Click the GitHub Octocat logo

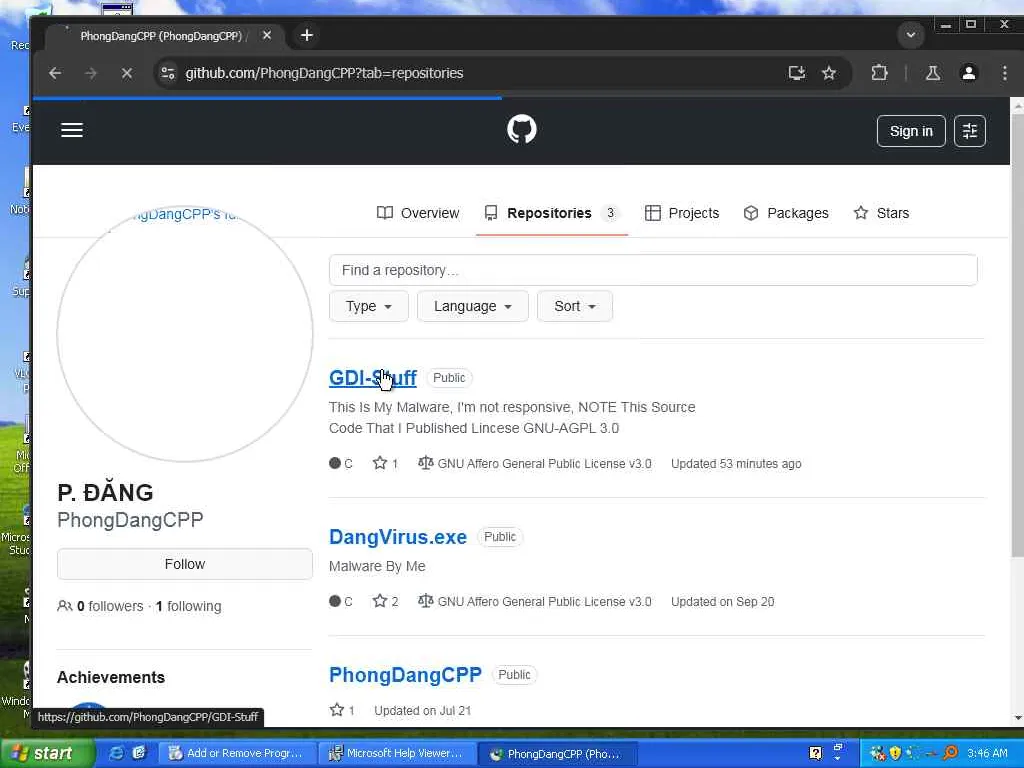[x=522, y=129]
